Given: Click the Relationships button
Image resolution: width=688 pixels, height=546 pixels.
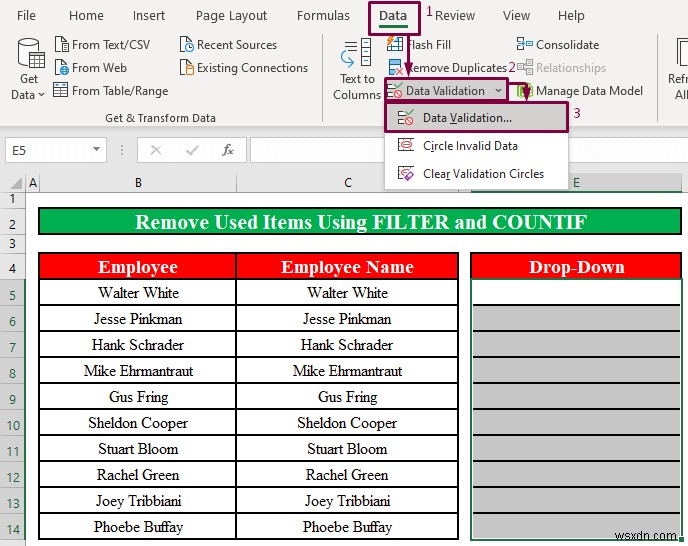Looking at the screenshot, I should 562,68.
